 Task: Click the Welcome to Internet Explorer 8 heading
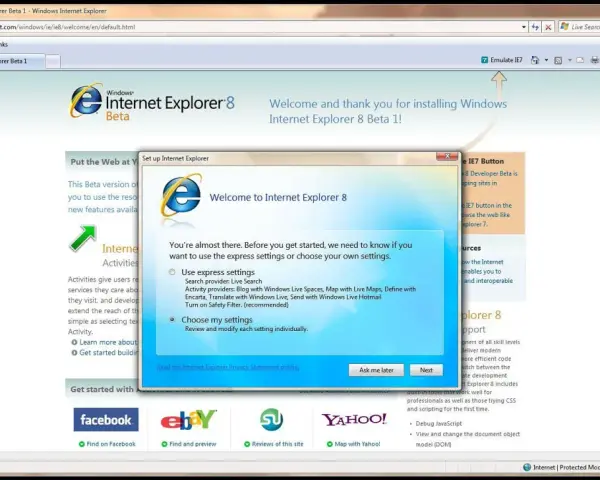(278, 198)
